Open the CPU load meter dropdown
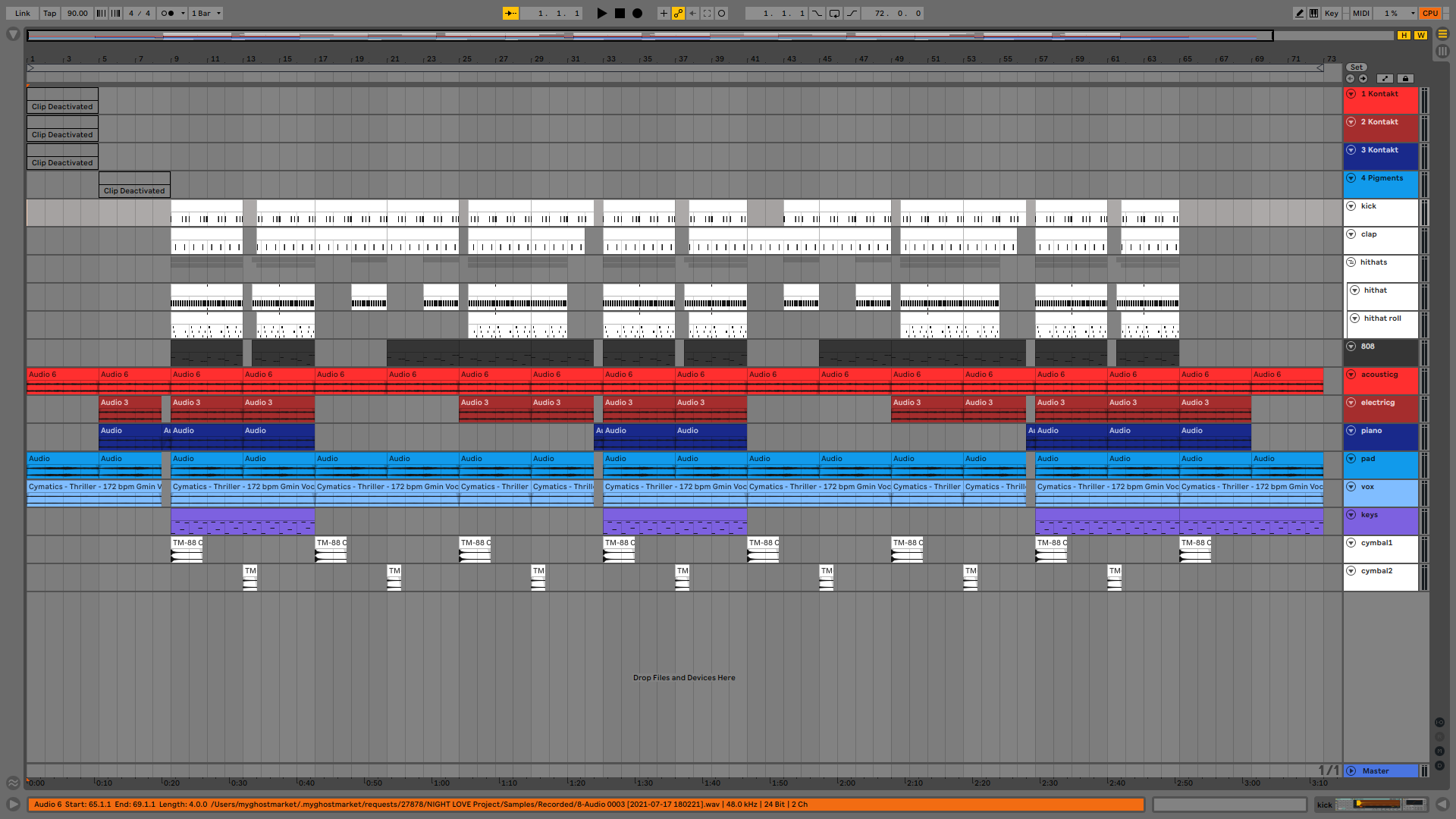Screen dimensions: 1456x819 pos(1397,13)
